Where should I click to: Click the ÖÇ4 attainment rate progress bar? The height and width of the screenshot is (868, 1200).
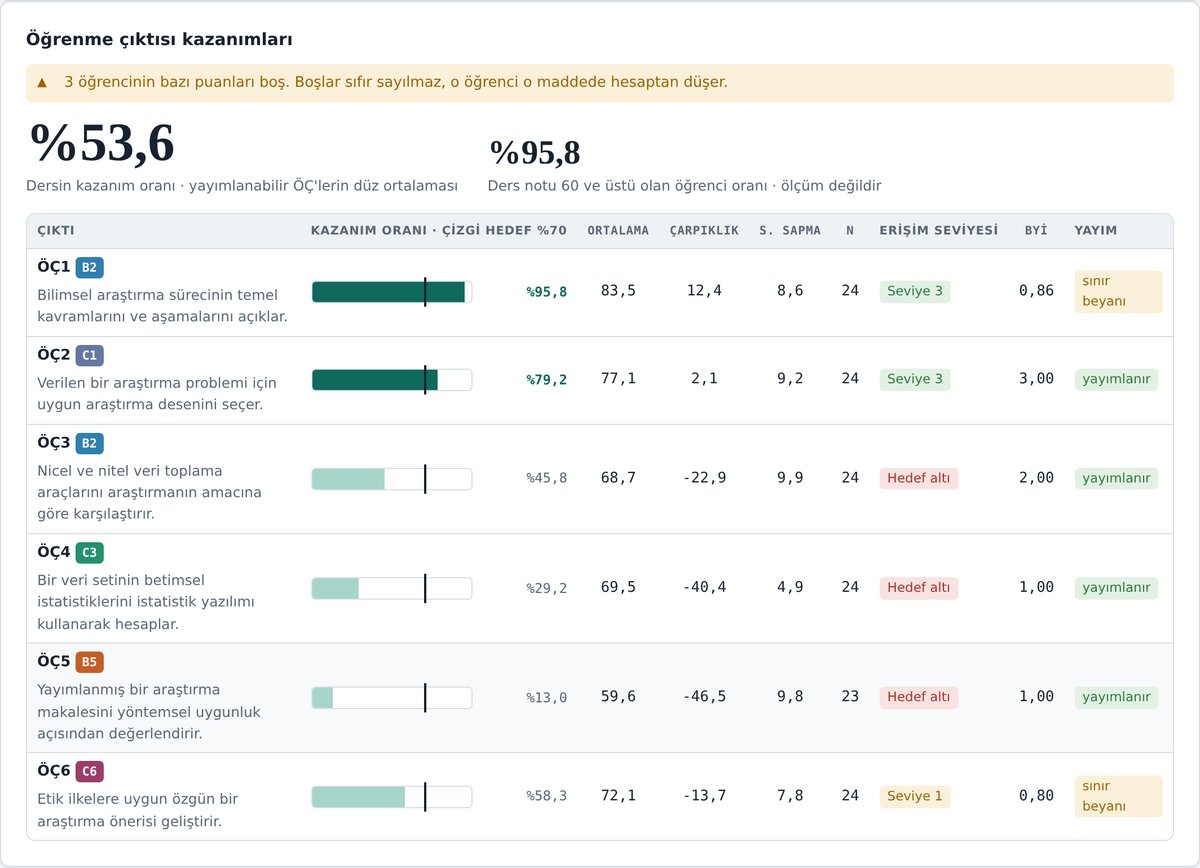pos(392,588)
